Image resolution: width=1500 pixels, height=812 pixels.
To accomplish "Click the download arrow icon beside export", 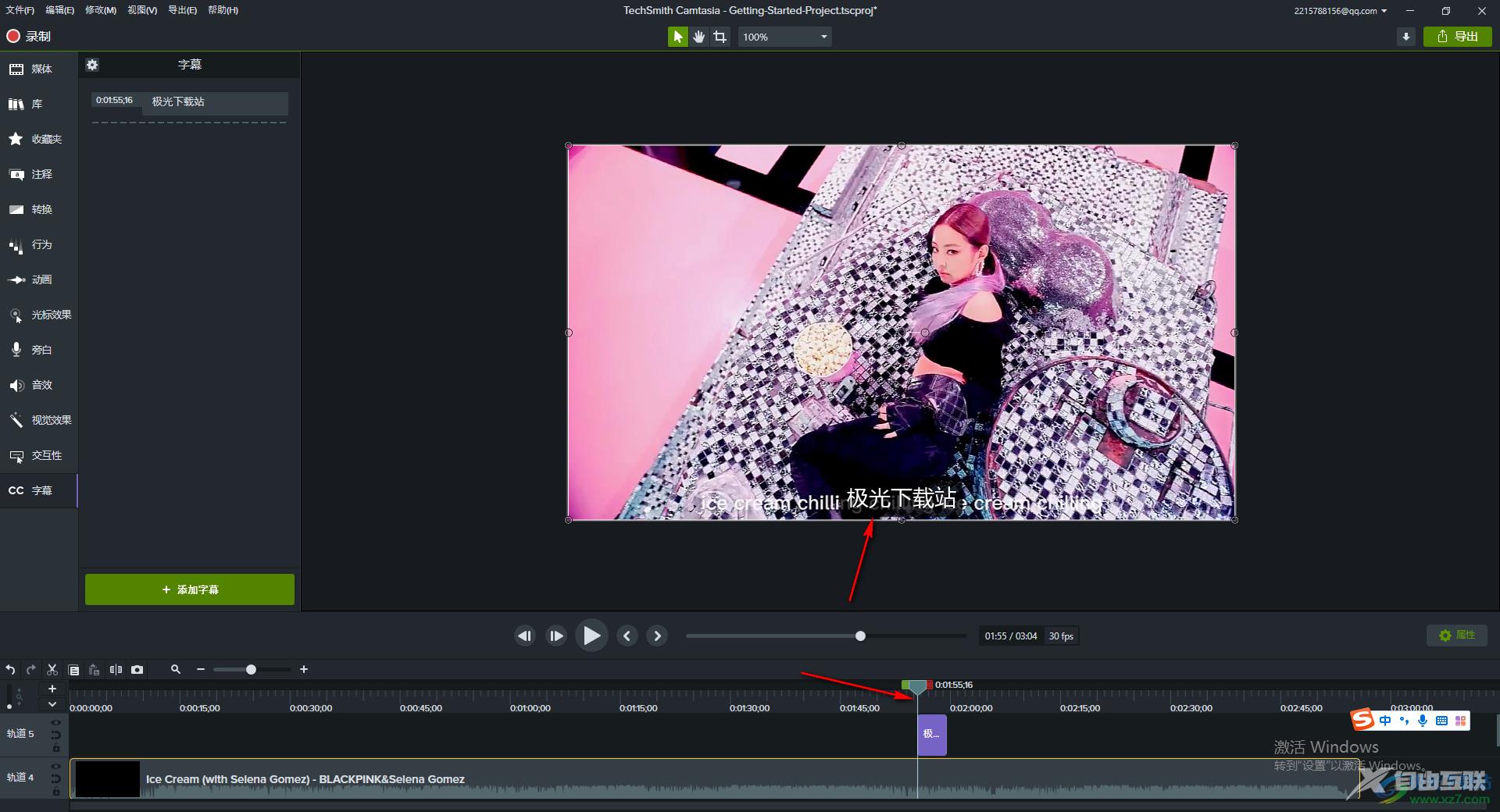I will tap(1406, 37).
